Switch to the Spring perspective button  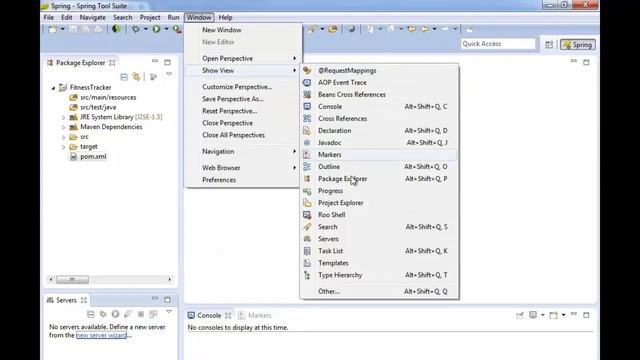[x=578, y=44]
